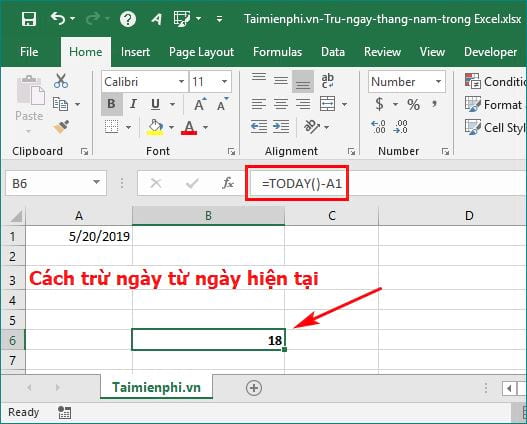Open the Data tab

(x=333, y=52)
